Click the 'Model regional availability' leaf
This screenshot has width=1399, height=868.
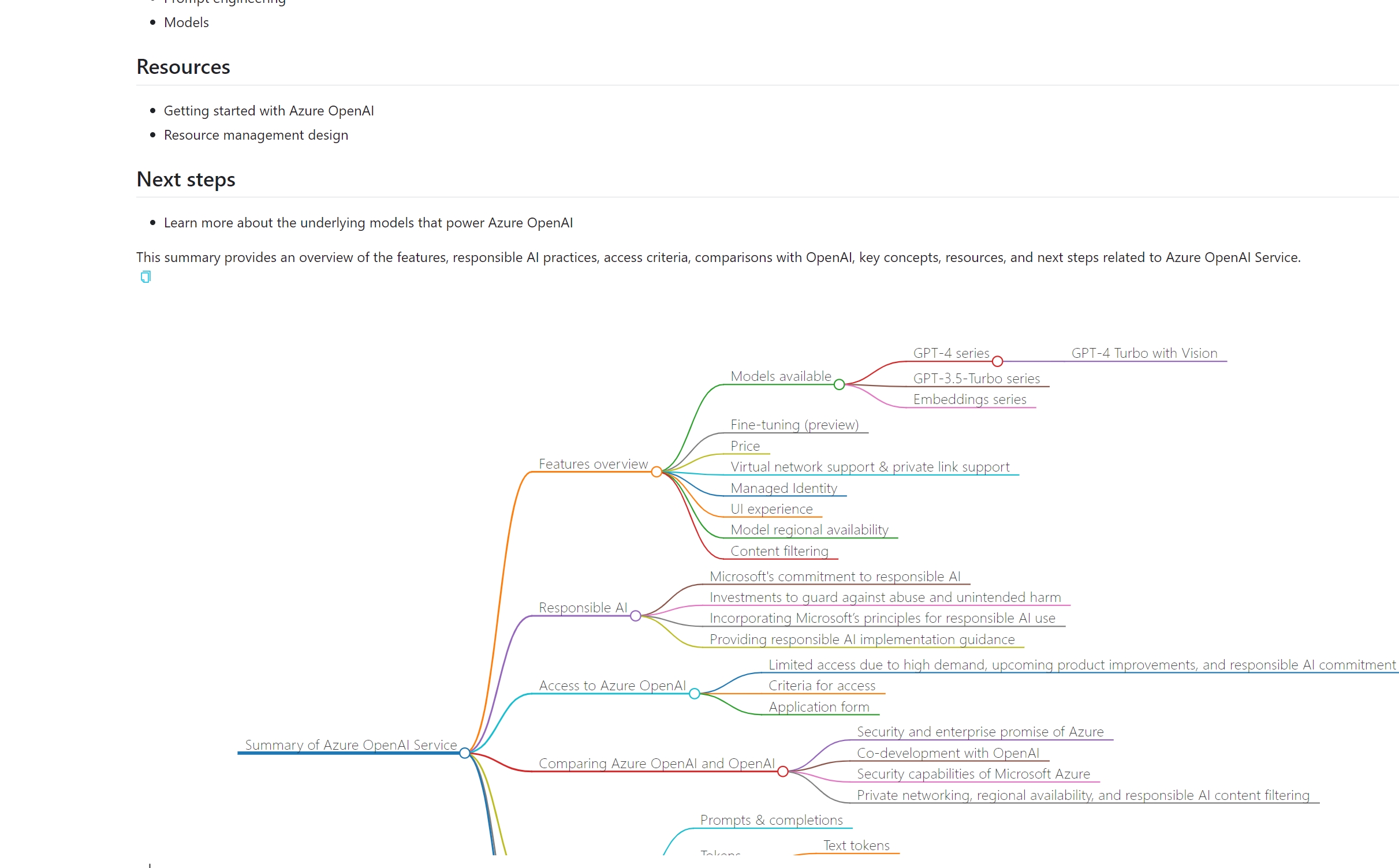pyautogui.click(x=809, y=530)
